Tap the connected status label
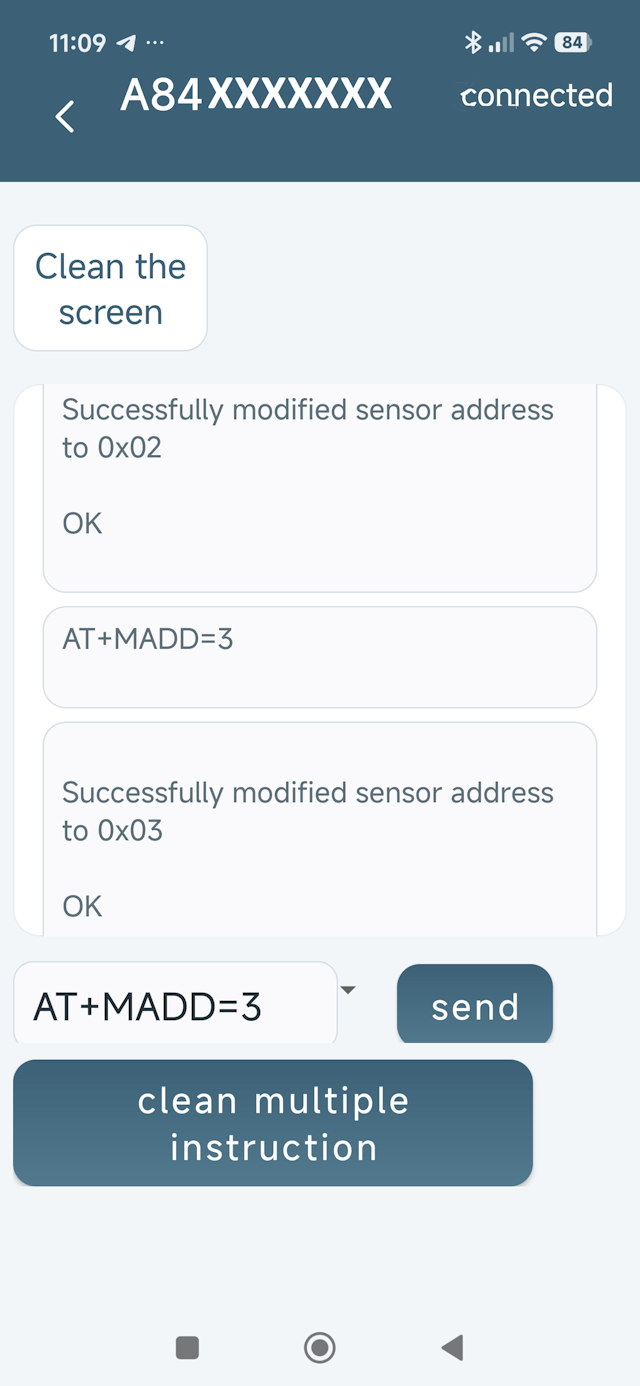This screenshot has height=1386, width=640. click(536, 95)
